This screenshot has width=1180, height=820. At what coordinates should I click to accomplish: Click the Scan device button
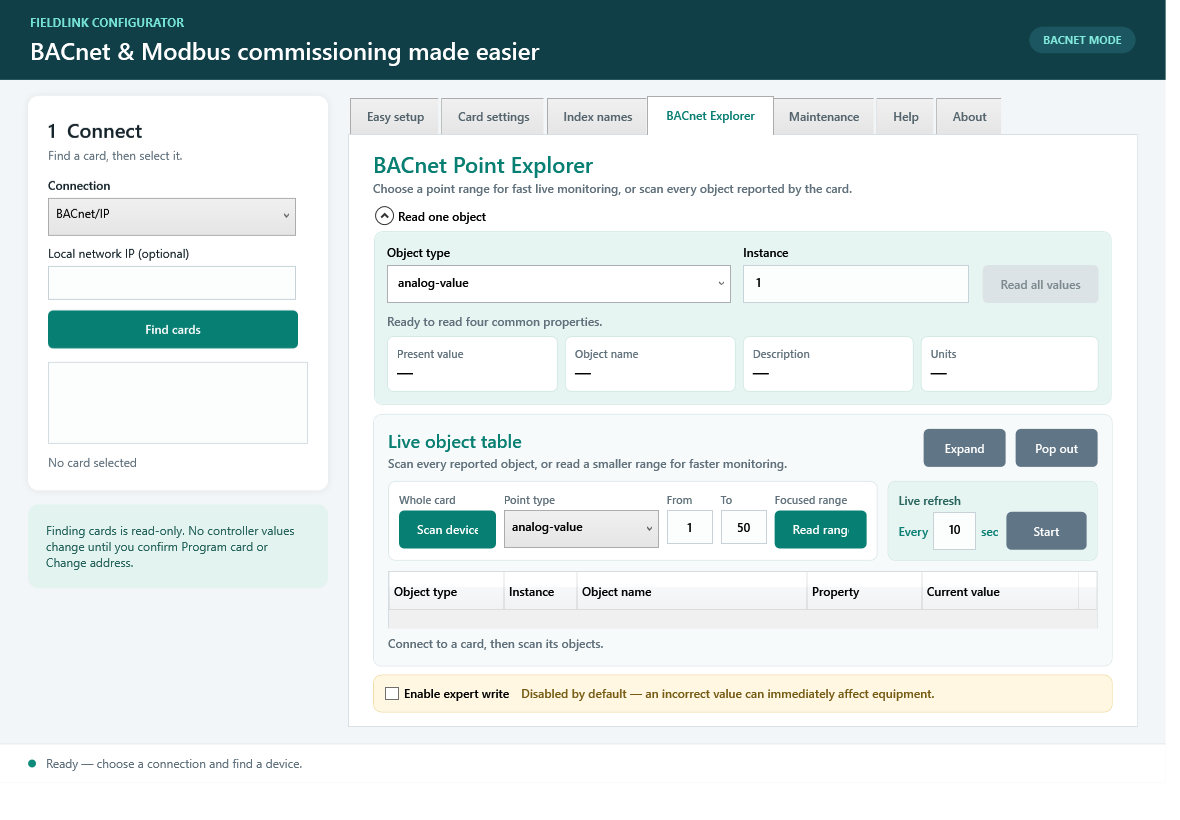(x=447, y=530)
